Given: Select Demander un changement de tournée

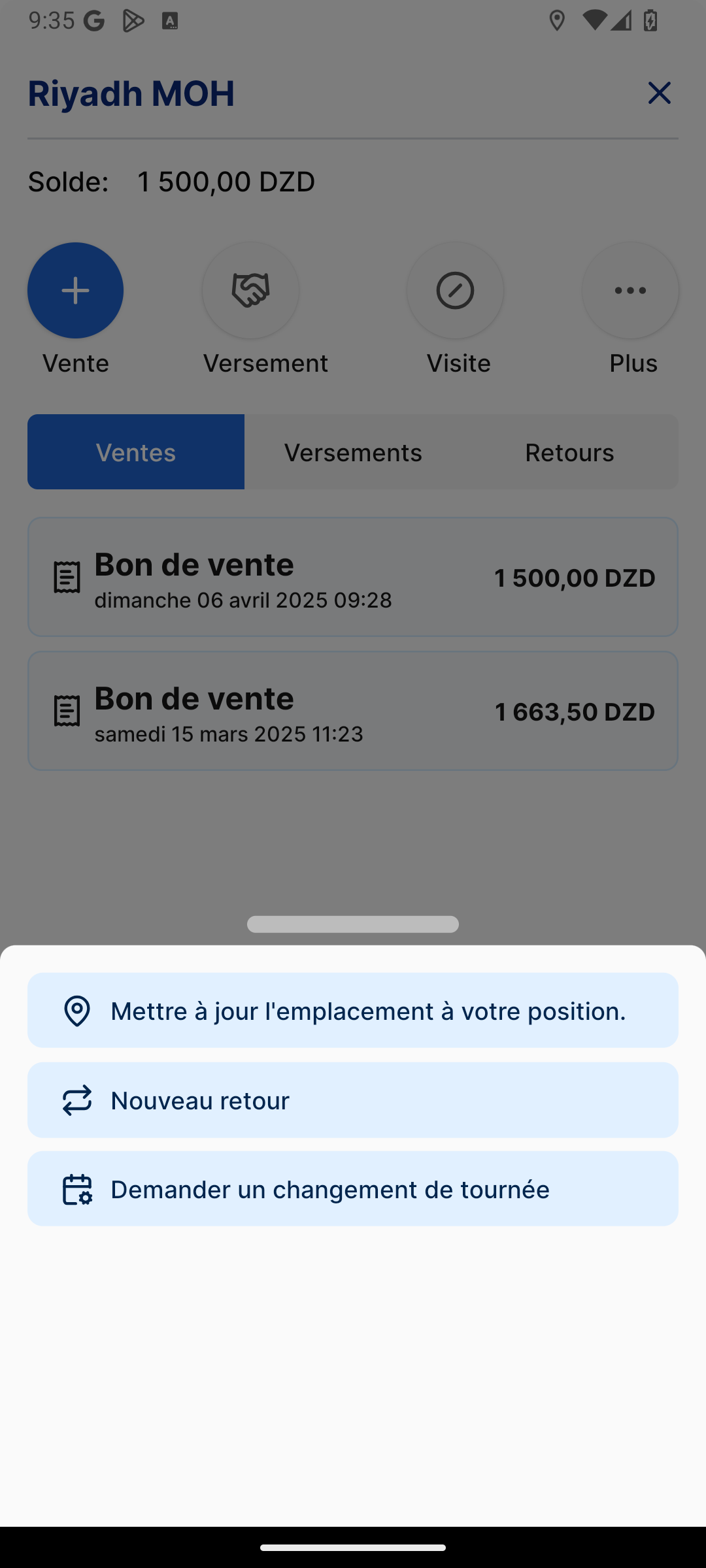Looking at the screenshot, I should [353, 1189].
